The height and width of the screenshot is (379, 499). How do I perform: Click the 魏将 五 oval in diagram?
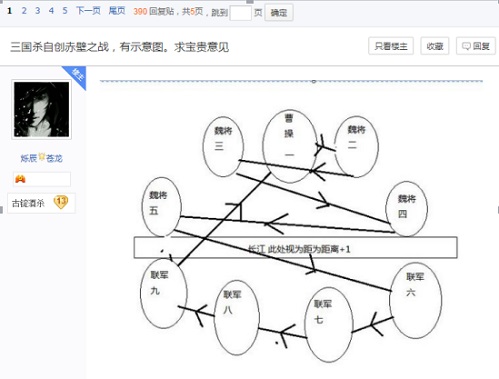tap(161, 206)
